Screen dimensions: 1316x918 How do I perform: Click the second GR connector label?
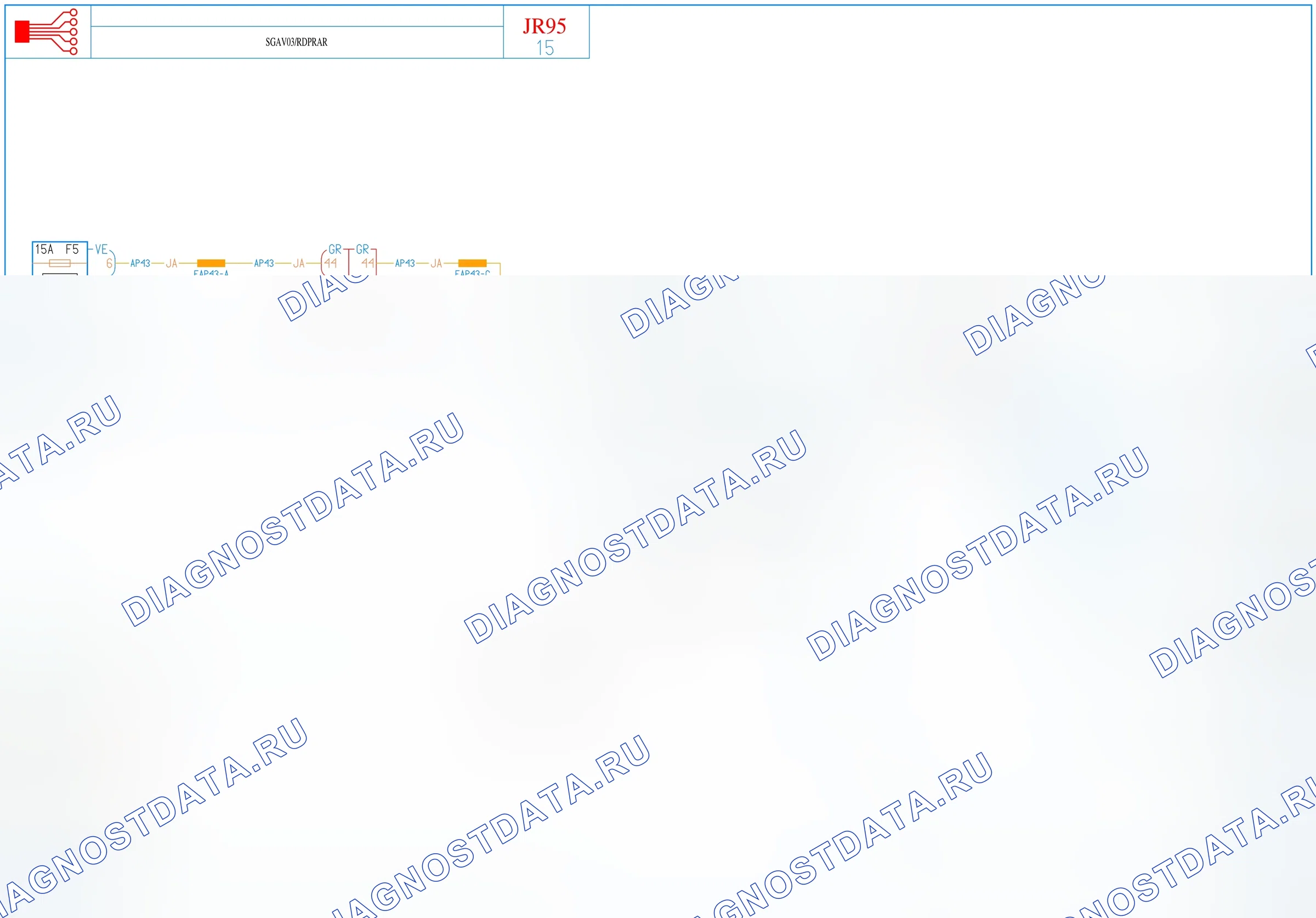point(362,250)
